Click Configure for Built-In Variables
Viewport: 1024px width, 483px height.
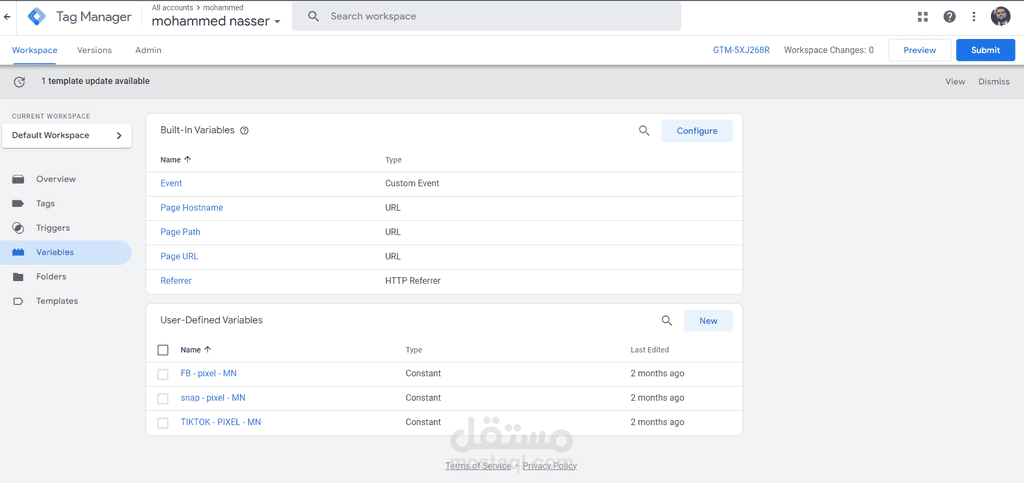click(697, 131)
